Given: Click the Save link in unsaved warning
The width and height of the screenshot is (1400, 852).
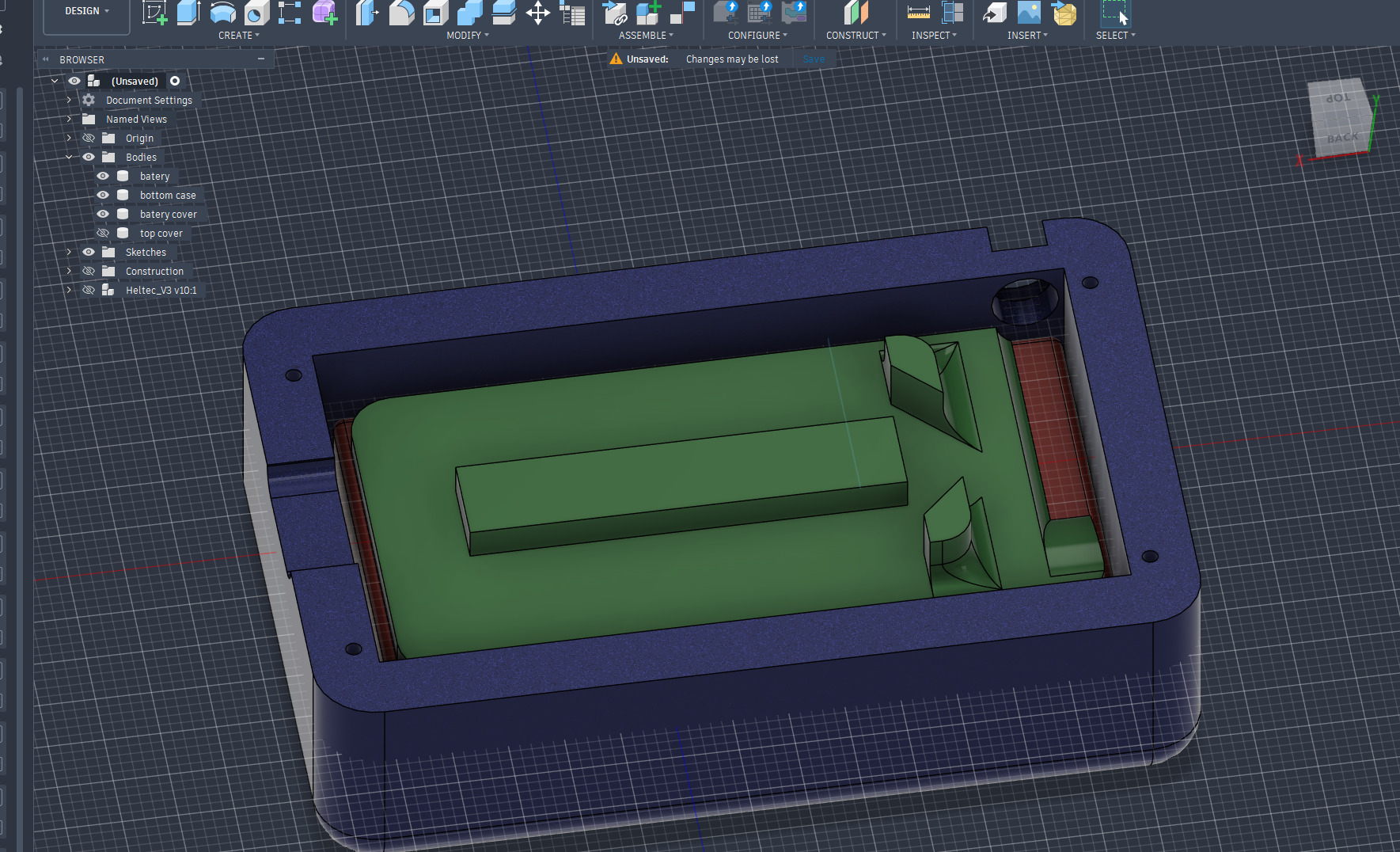Looking at the screenshot, I should click(814, 59).
